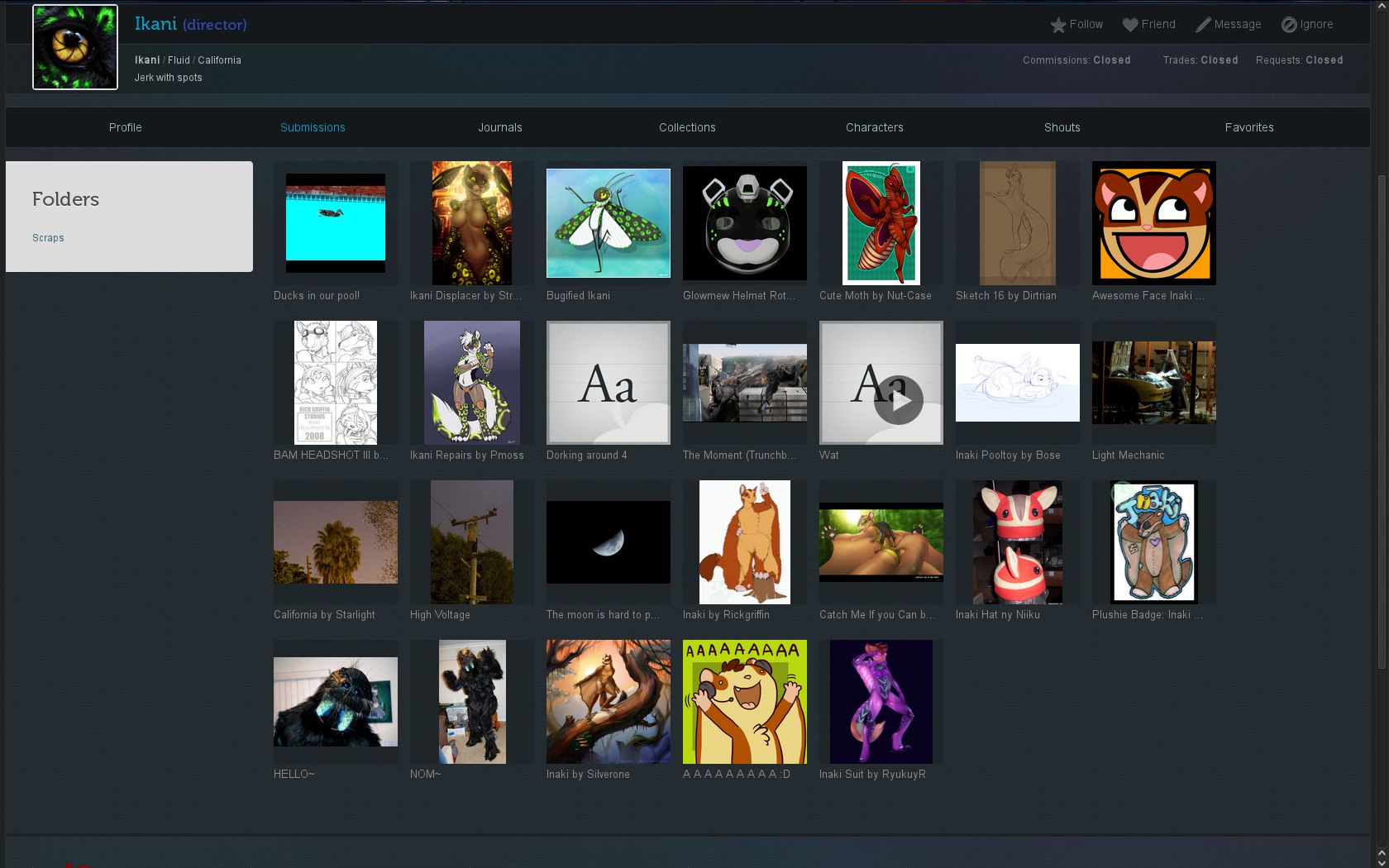Open Ducks in our pool thumbnail

[x=336, y=223]
